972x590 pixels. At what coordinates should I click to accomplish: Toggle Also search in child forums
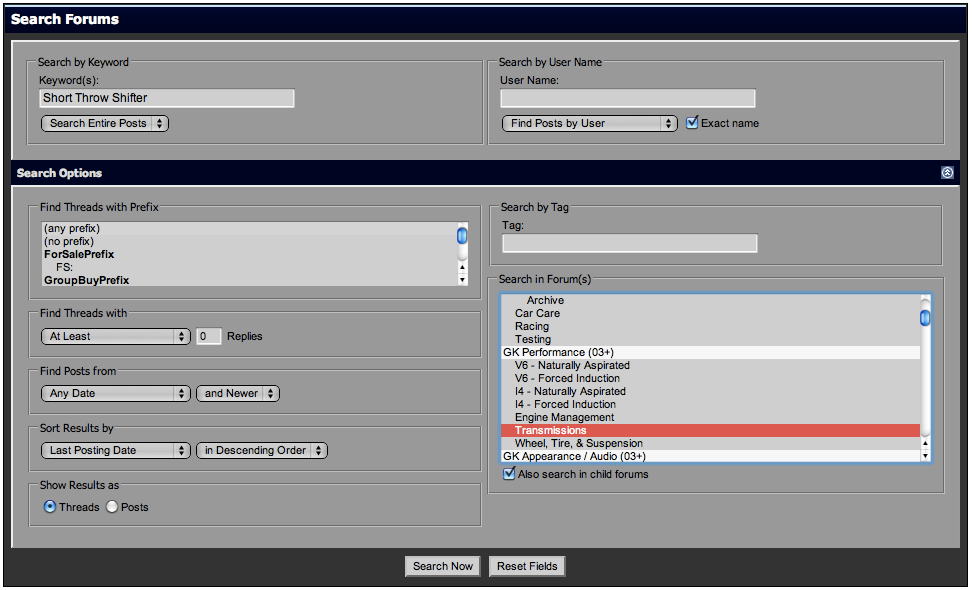pyautogui.click(x=509, y=474)
